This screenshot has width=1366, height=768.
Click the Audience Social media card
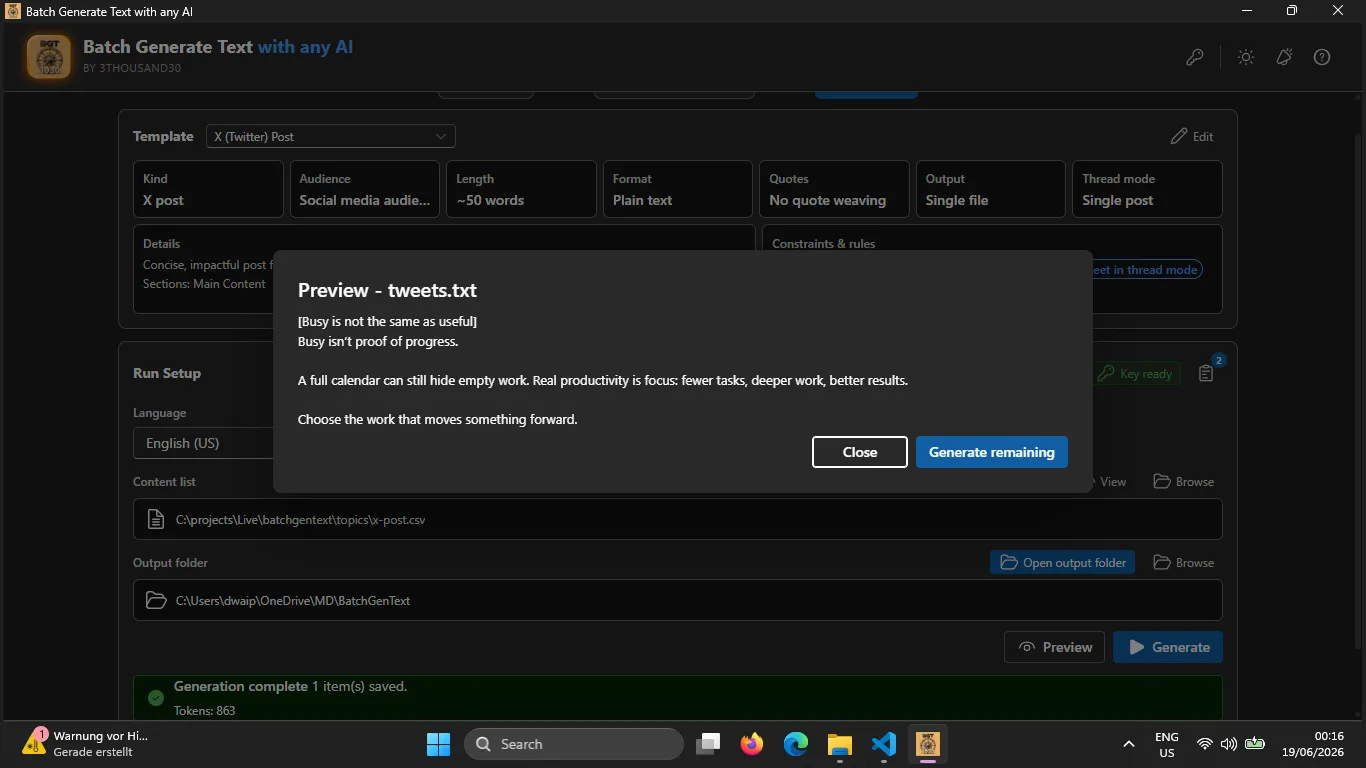[x=365, y=189]
